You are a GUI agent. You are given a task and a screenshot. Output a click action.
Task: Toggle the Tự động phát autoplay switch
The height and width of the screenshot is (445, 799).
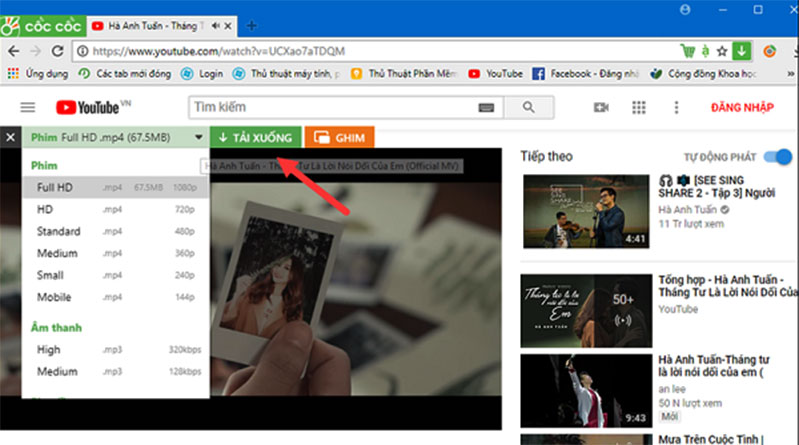[777, 157]
